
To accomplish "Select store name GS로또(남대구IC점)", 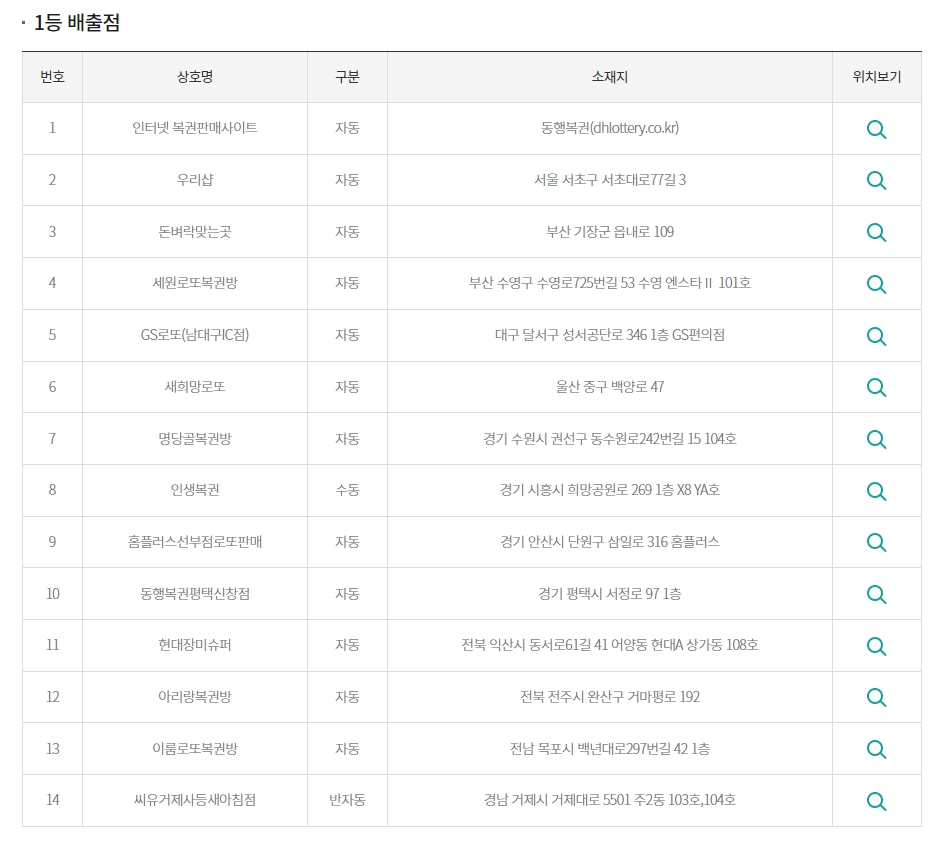I will point(195,335).
